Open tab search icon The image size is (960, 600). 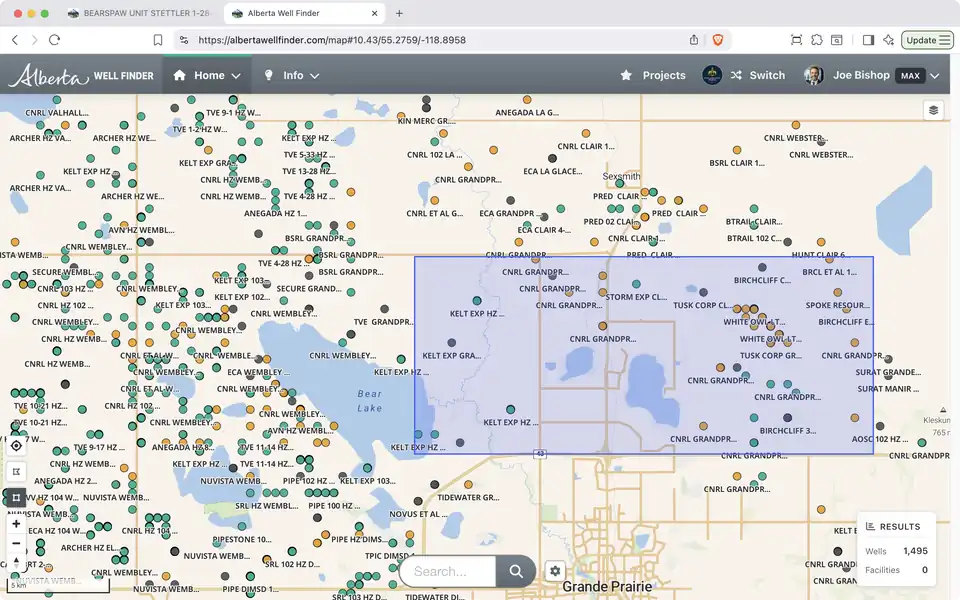coord(836,40)
